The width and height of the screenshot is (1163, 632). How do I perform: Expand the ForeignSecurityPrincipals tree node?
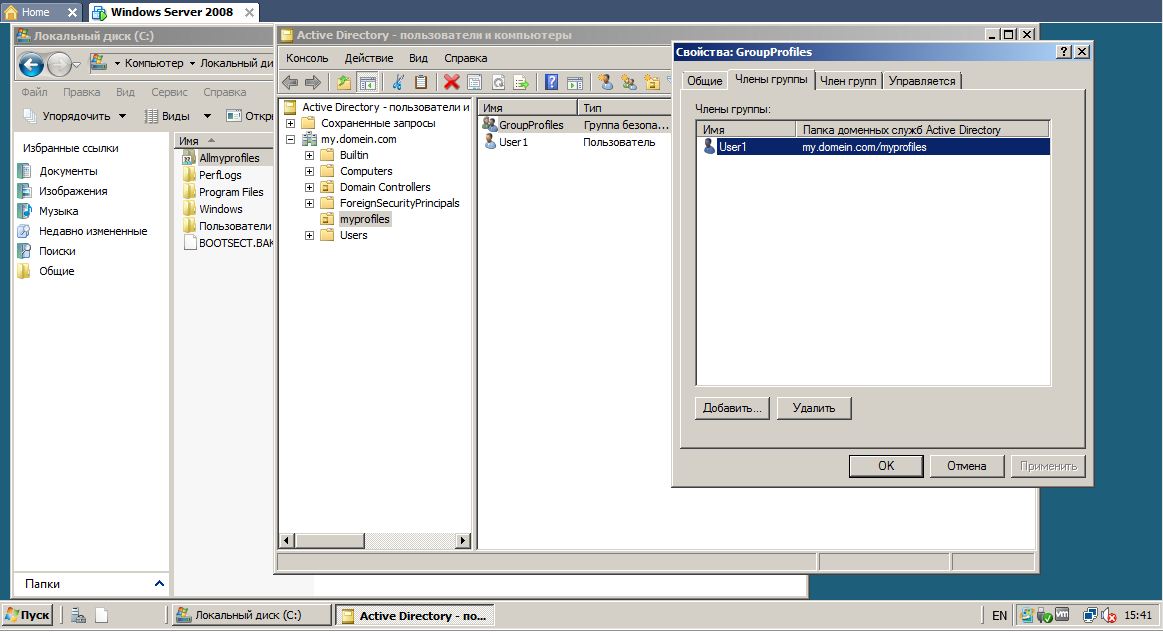pos(309,203)
